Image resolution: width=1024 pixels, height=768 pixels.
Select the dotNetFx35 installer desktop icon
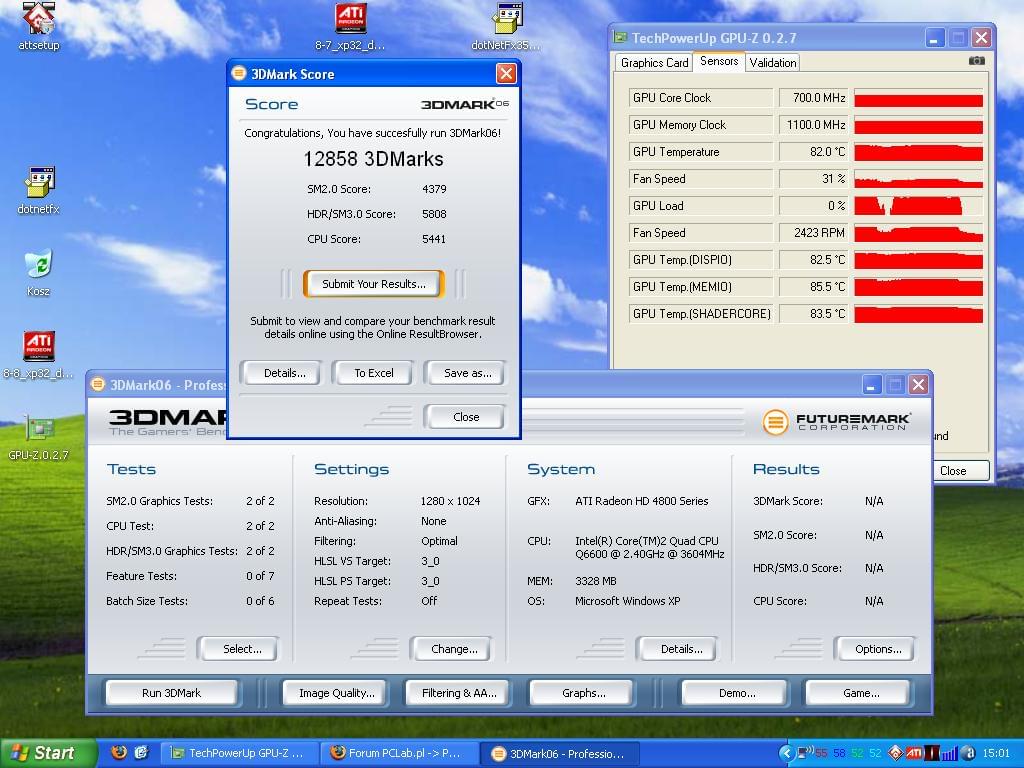click(x=507, y=18)
